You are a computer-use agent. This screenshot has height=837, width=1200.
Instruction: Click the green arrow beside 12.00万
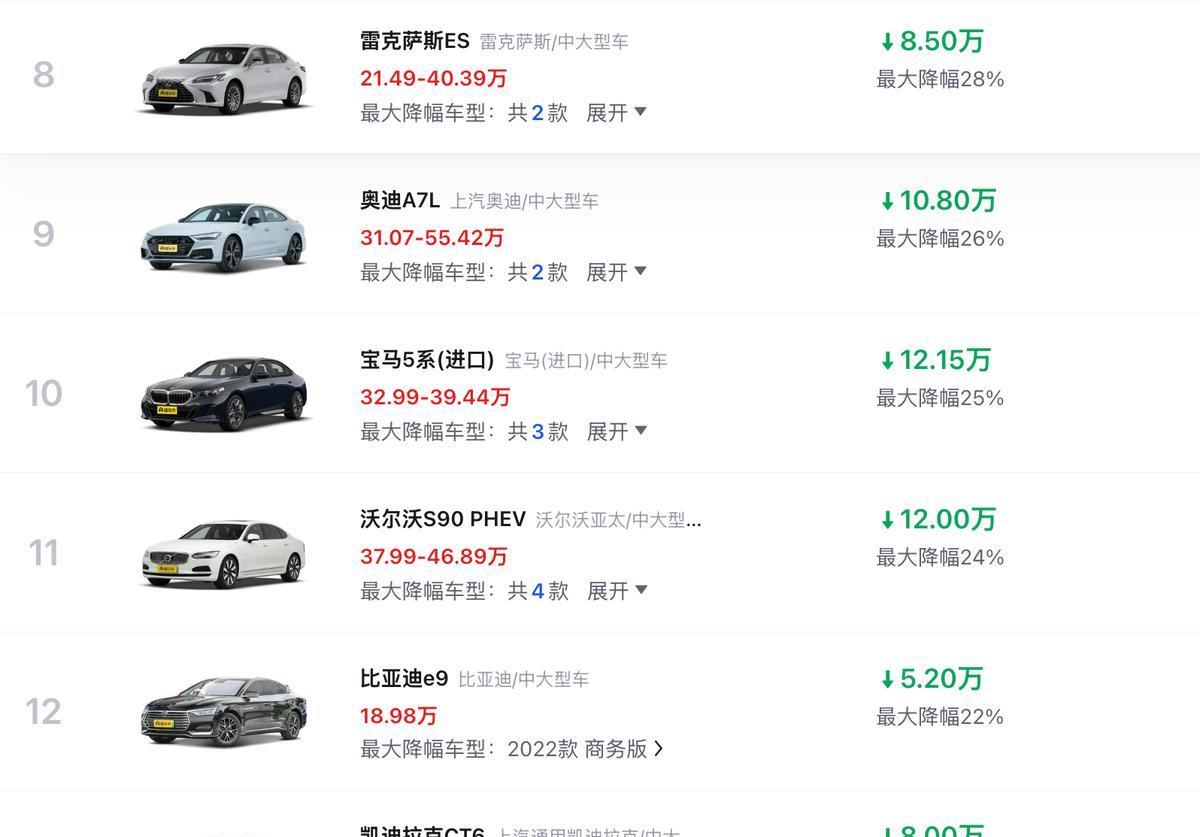click(887, 520)
